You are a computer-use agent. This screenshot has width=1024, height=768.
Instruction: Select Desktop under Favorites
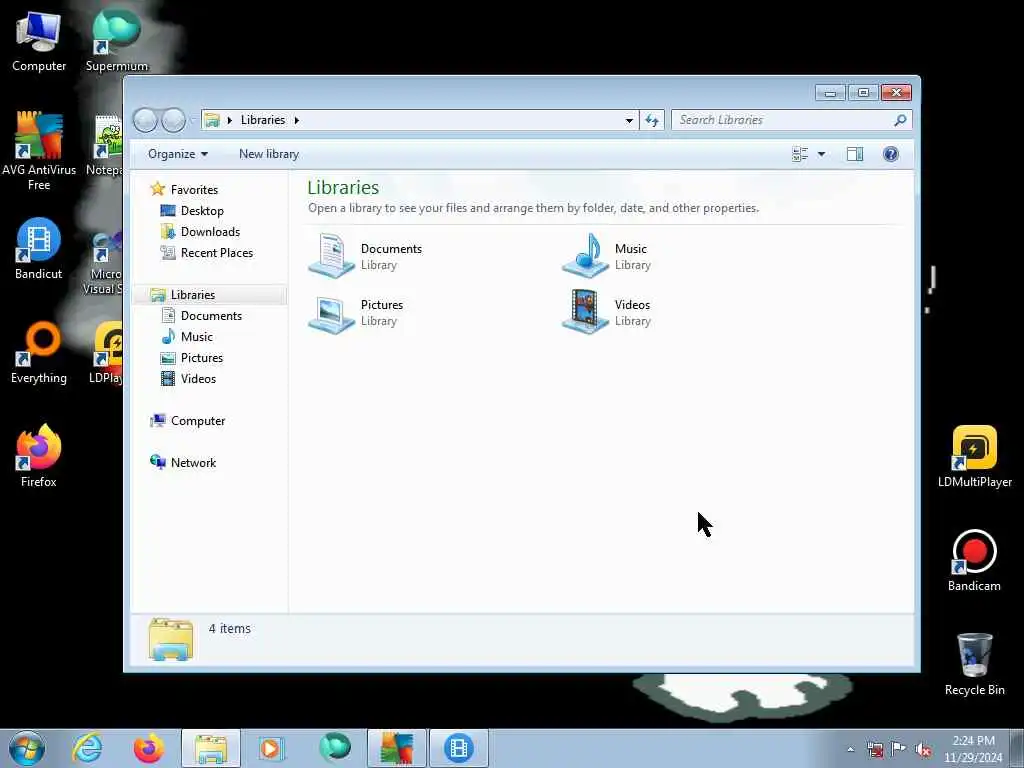click(193, 211)
